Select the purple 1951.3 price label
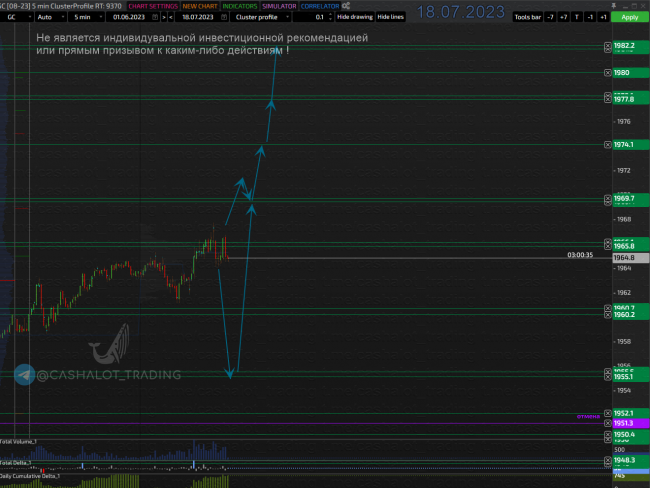650x488 pixels. point(631,423)
